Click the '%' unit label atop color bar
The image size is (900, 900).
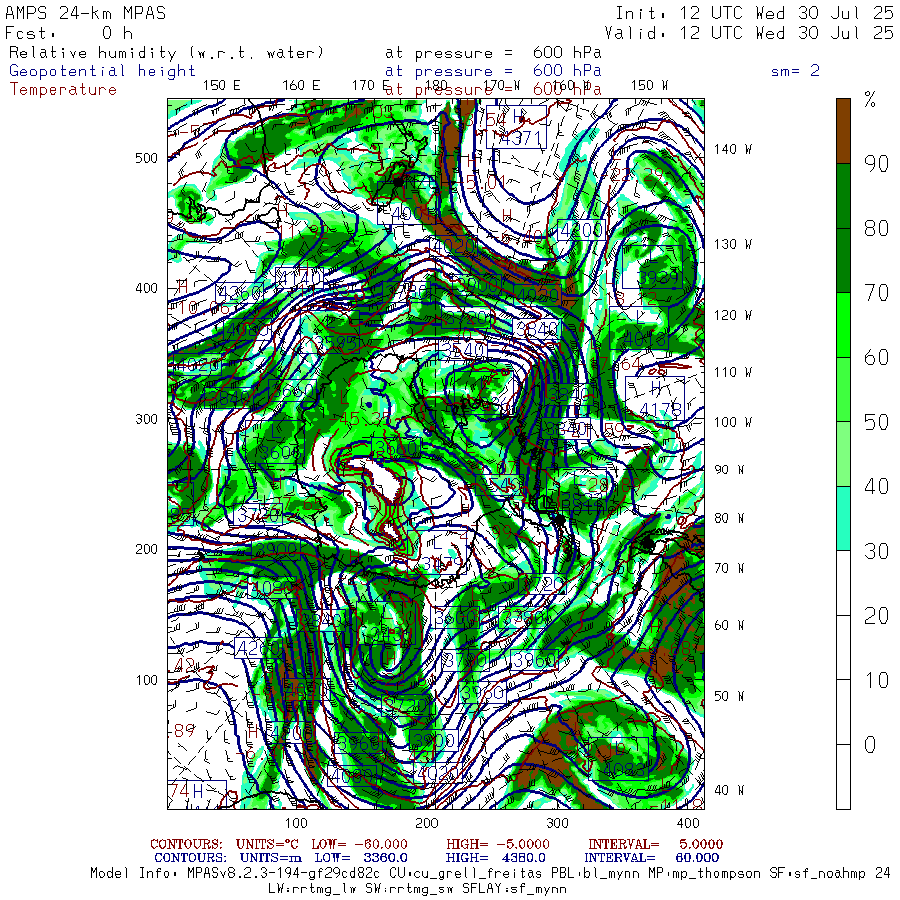tap(870, 100)
